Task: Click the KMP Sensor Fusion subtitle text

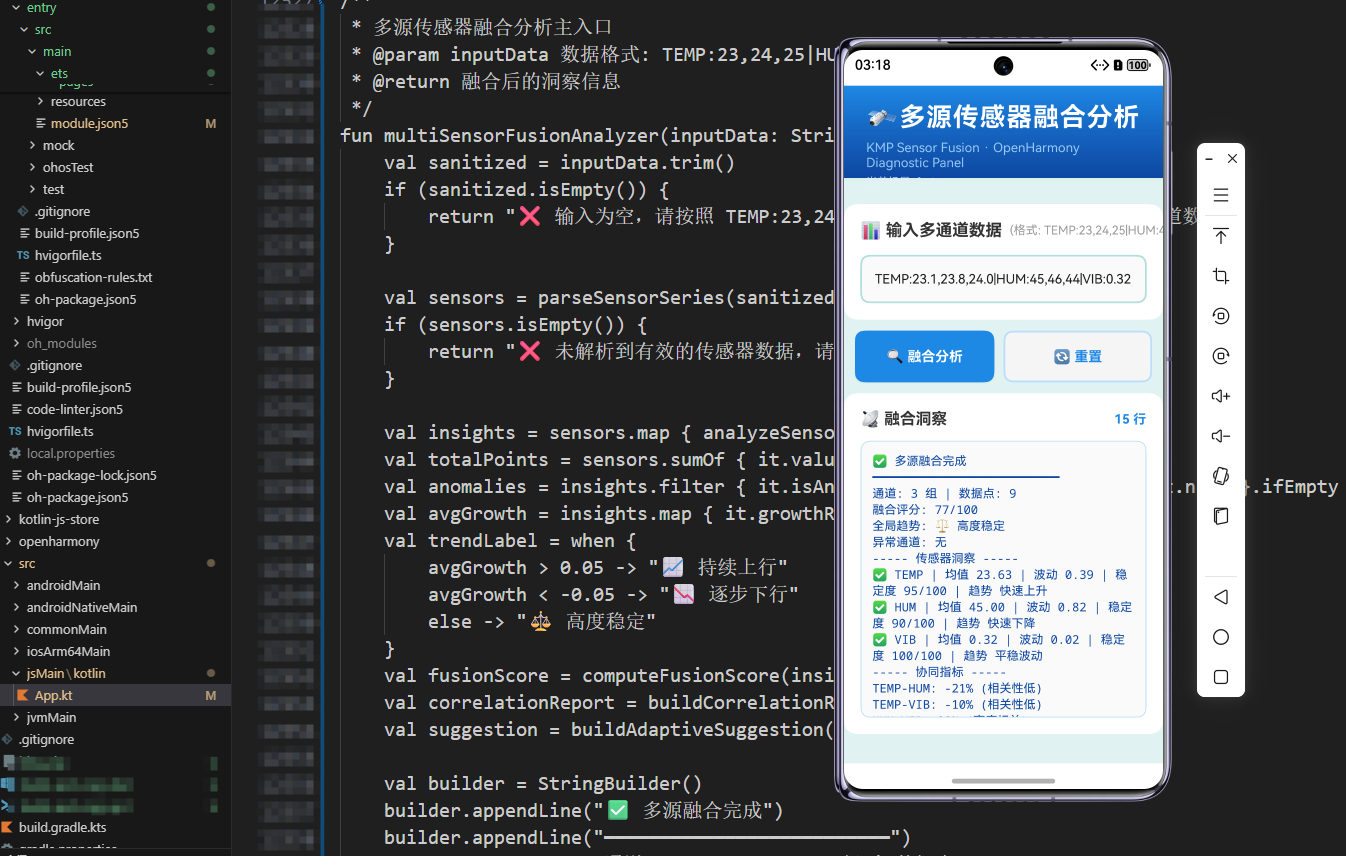Action: pyautogui.click(x=973, y=155)
